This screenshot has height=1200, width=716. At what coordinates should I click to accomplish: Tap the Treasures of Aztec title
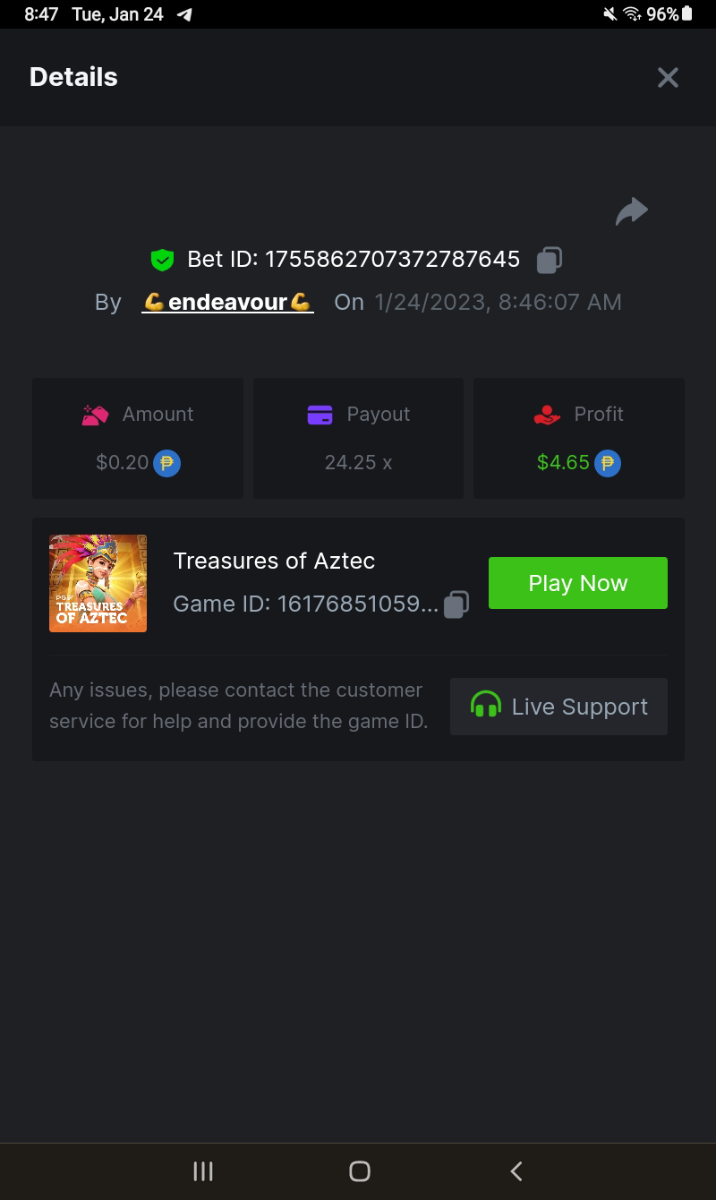coord(274,561)
